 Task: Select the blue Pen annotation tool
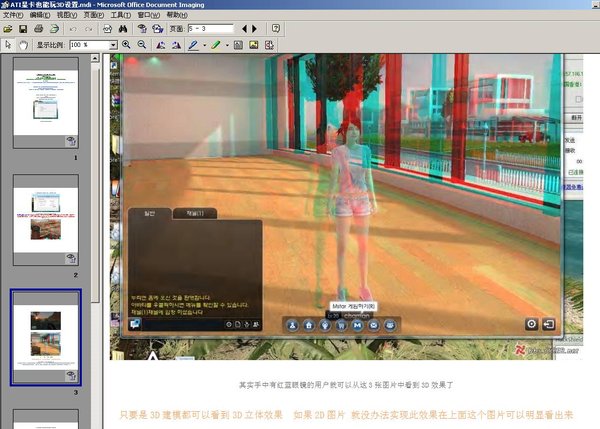[x=194, y=45]
